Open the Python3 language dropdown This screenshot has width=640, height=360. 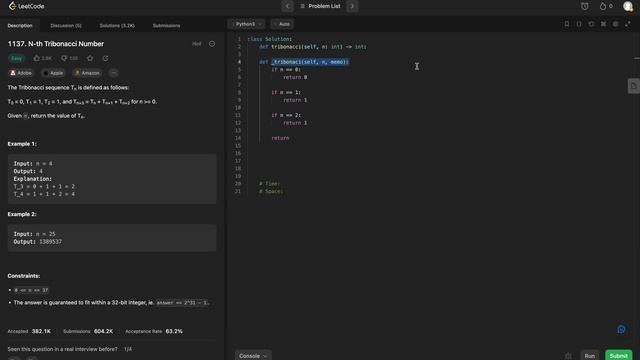point(247,24)
